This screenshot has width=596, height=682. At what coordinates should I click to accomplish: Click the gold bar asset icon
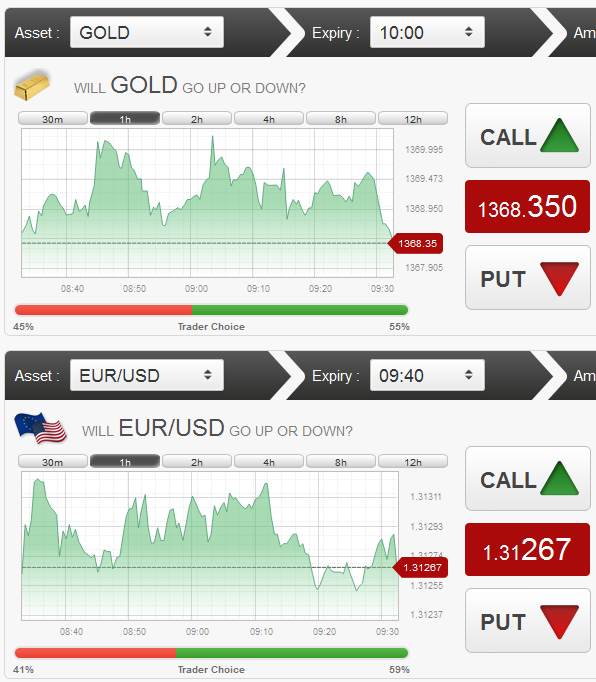pos(32,85)
